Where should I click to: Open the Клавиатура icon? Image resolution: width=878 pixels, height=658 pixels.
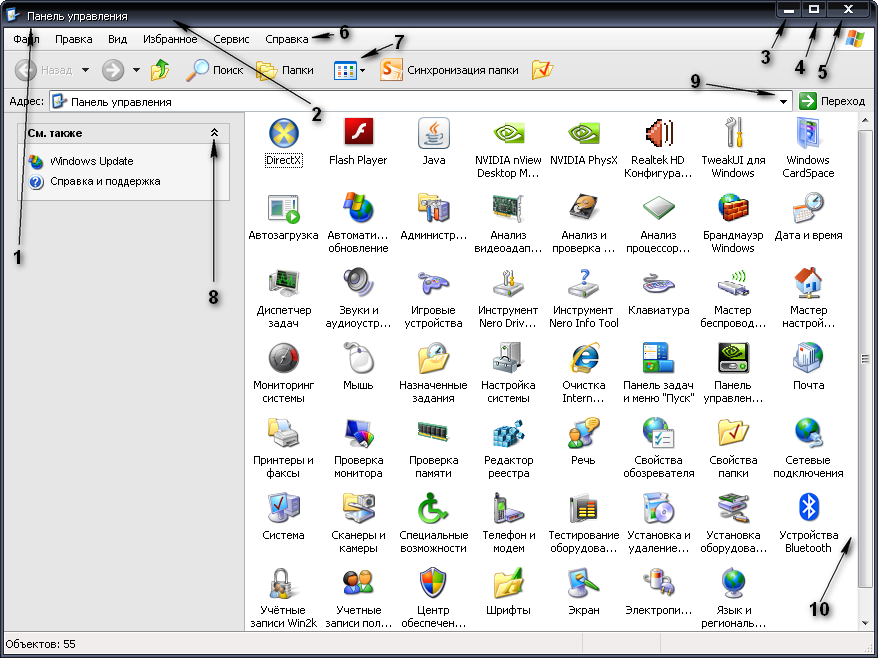coord(658,283)
